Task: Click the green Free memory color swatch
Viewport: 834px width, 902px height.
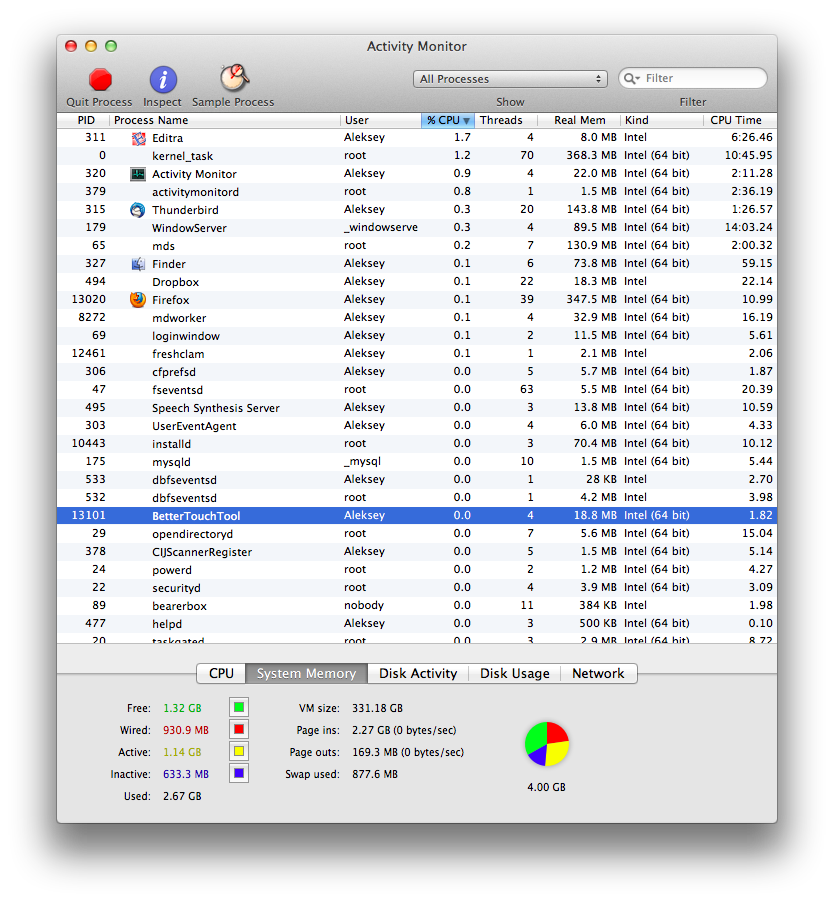Action: (x=239, y=708)
